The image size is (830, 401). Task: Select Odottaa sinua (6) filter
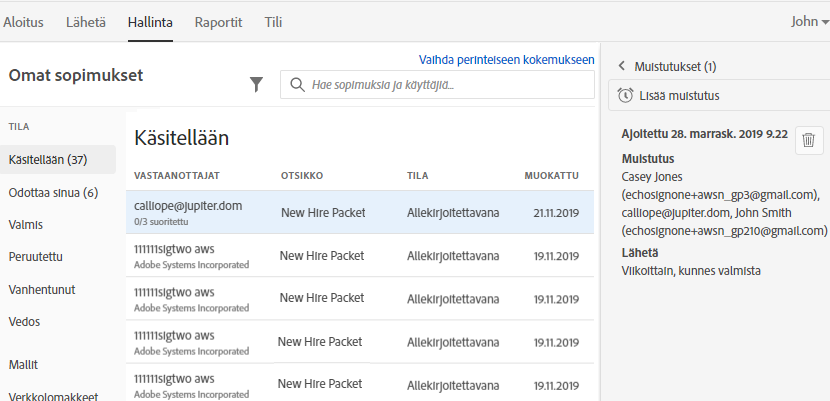click(53, 192)
